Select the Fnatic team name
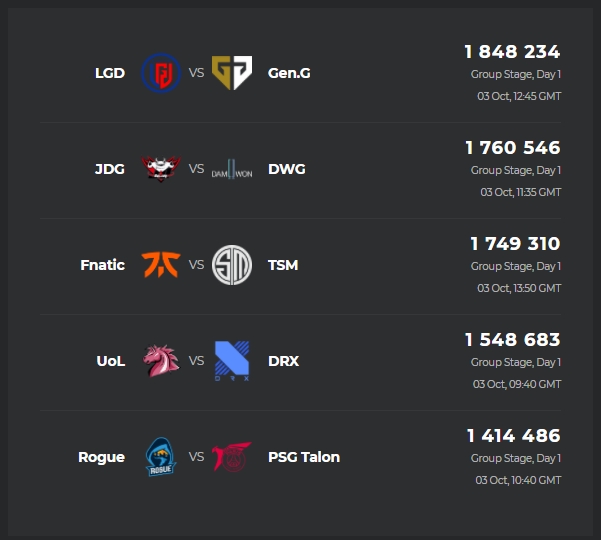 (103, 265)
